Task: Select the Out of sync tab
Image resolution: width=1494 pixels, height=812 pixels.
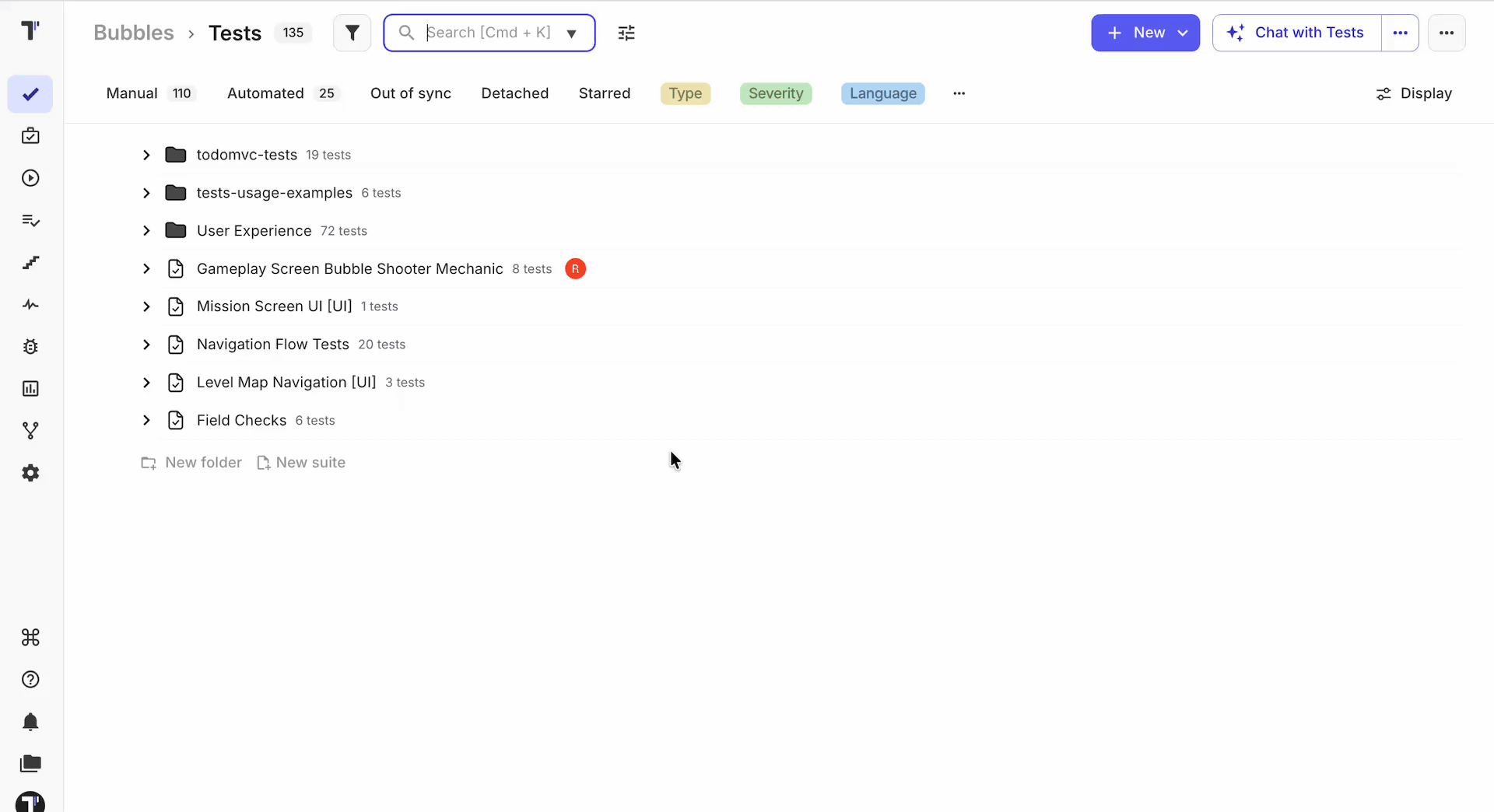Action: (411, 93)
